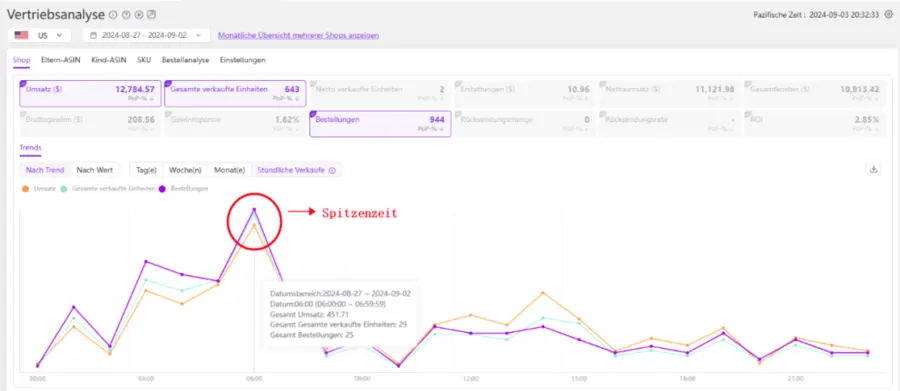Toggle the Gesamte verkaufte Einheiten card
The image size is (900, 391).
coord(235,94)
